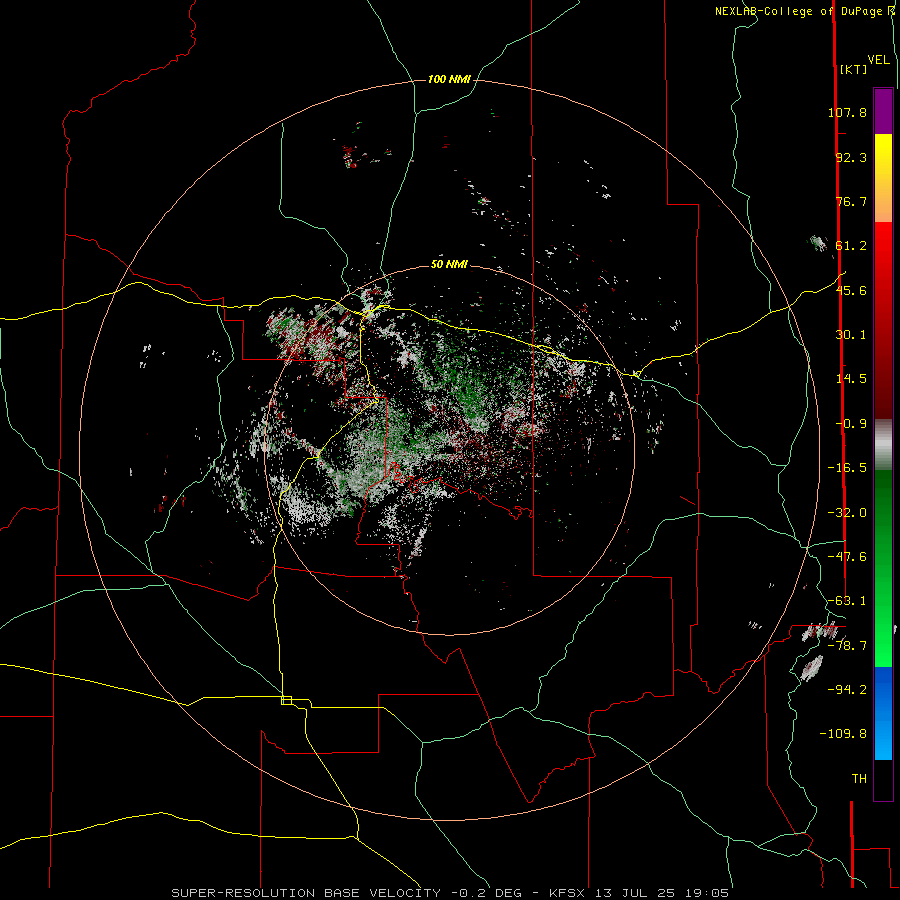
Task: Click the Super-Resolution Base Velocity caption
Action: (x=449, y=893)
